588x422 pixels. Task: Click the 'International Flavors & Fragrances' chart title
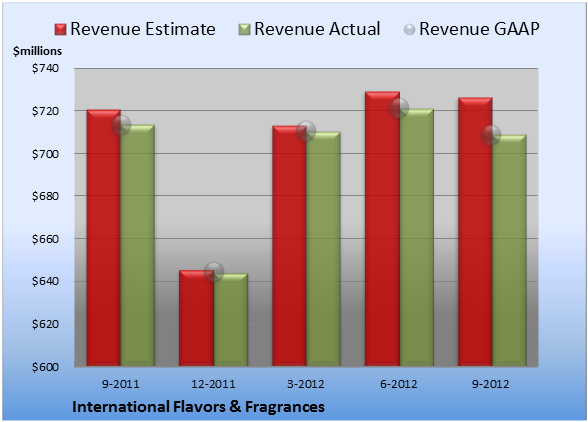click(x=198, y=407)
